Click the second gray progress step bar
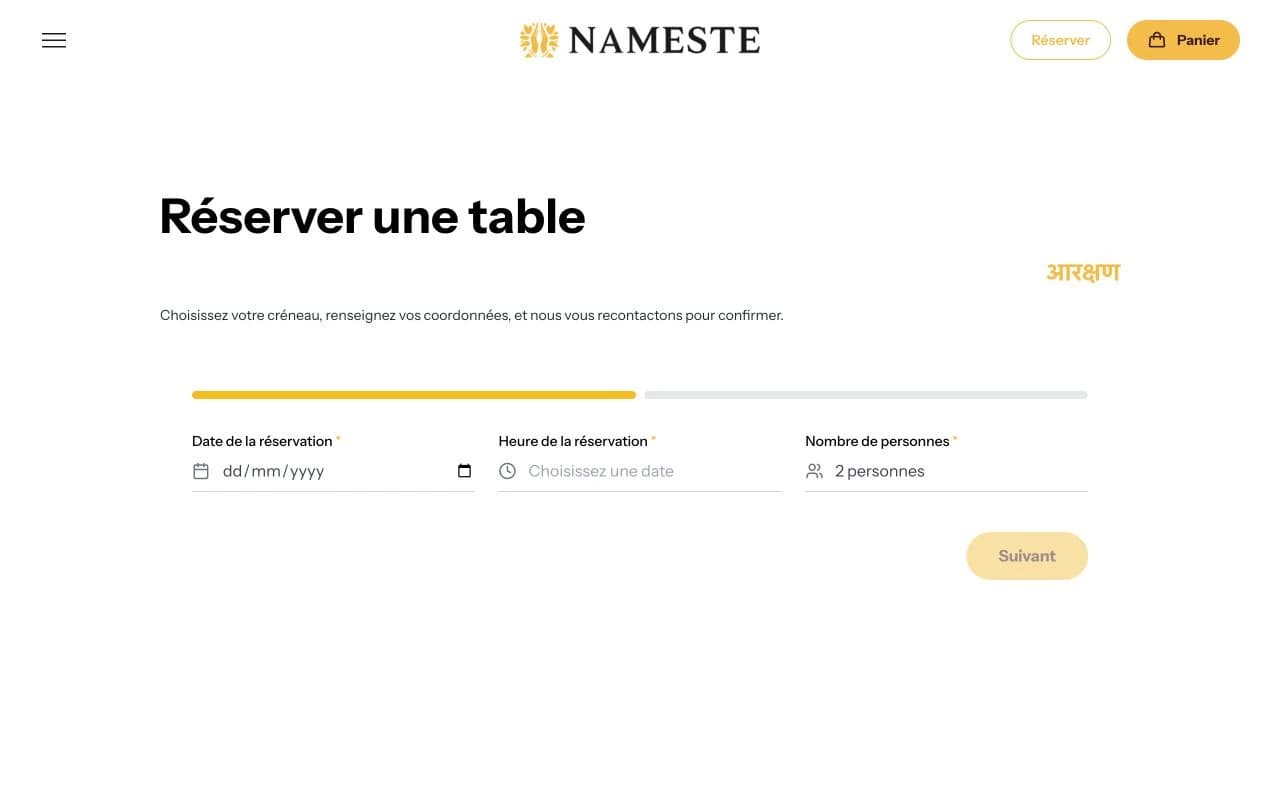Screen dimensions: 1280x800 (x=866, y=395)
